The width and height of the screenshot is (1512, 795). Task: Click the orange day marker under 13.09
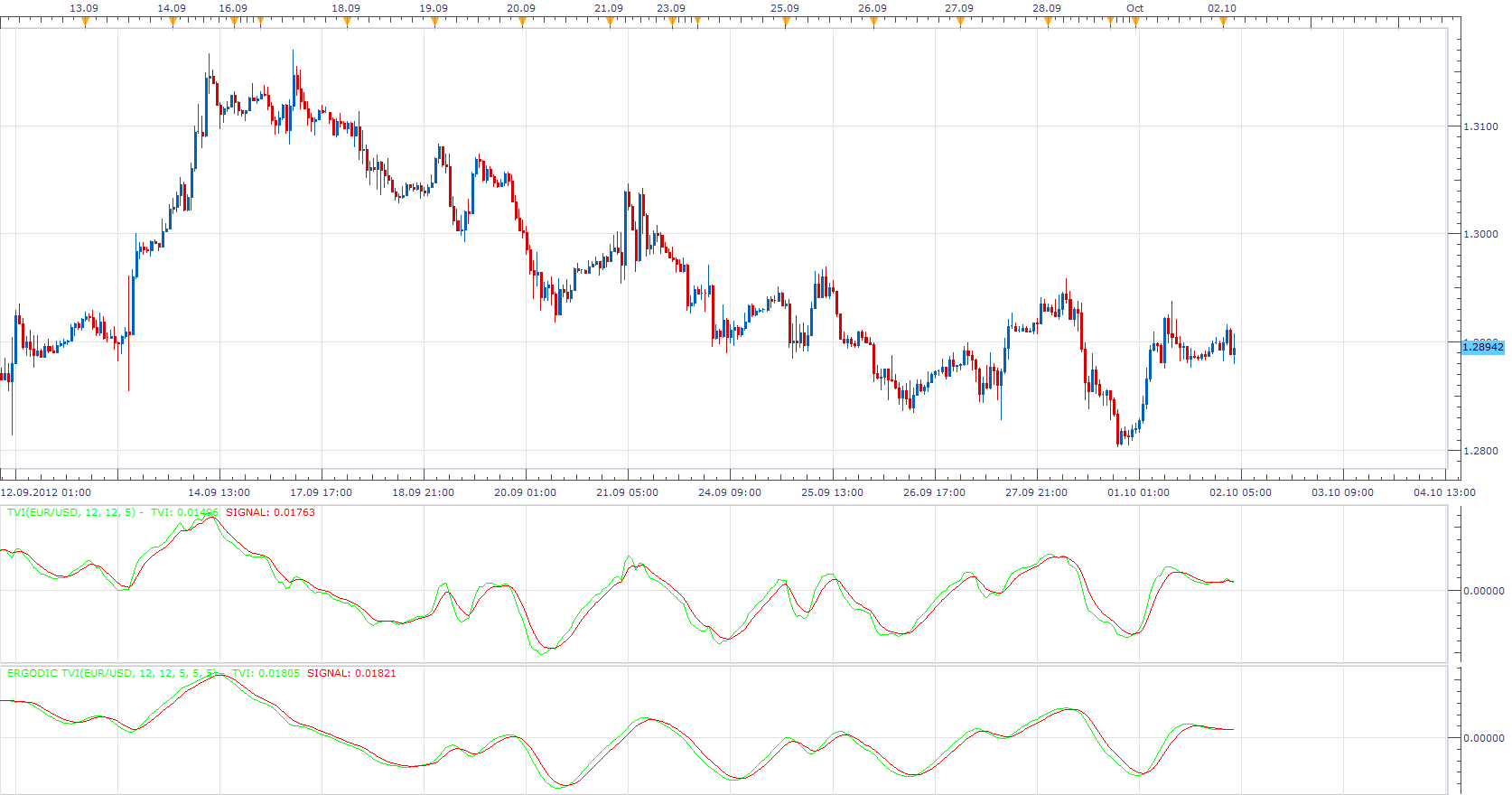[85, 23]
